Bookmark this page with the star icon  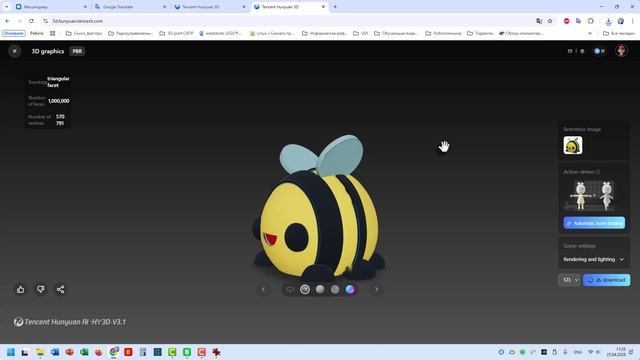tap(550, 21)
